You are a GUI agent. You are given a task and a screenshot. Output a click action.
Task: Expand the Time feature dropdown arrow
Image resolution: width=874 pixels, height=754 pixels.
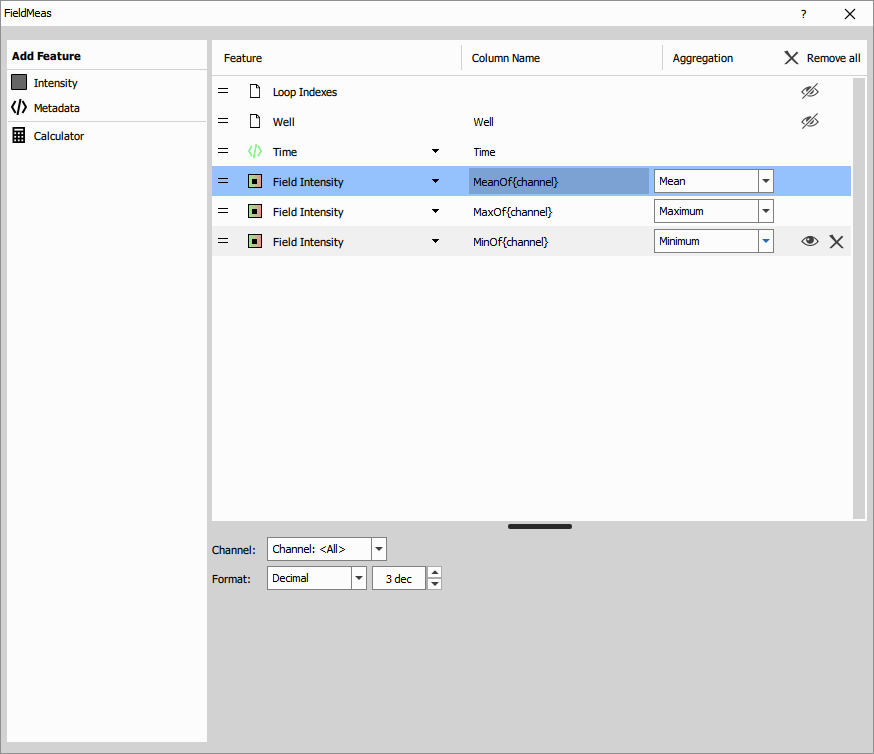pos(435,152)
